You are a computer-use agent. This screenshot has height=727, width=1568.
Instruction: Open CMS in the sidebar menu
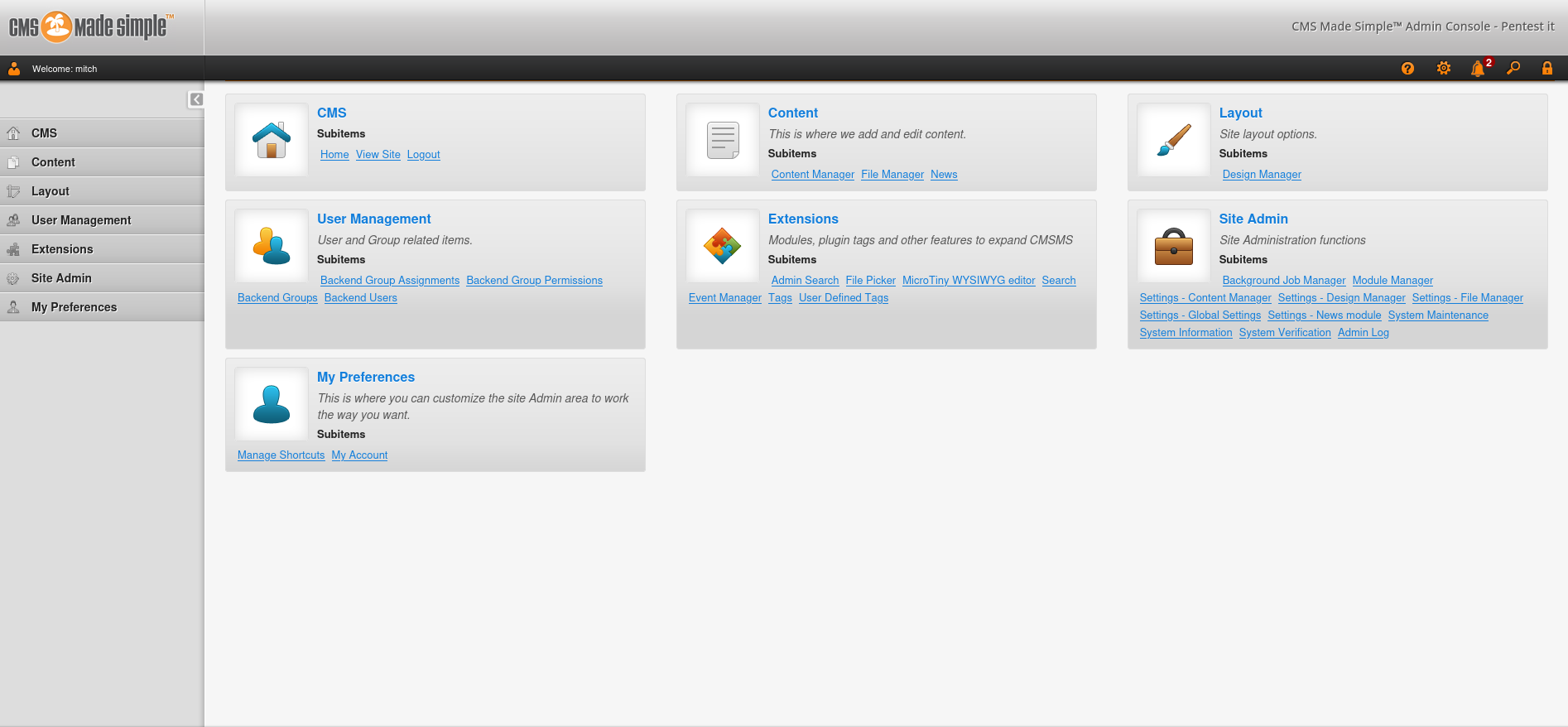[x=102, y=133]
